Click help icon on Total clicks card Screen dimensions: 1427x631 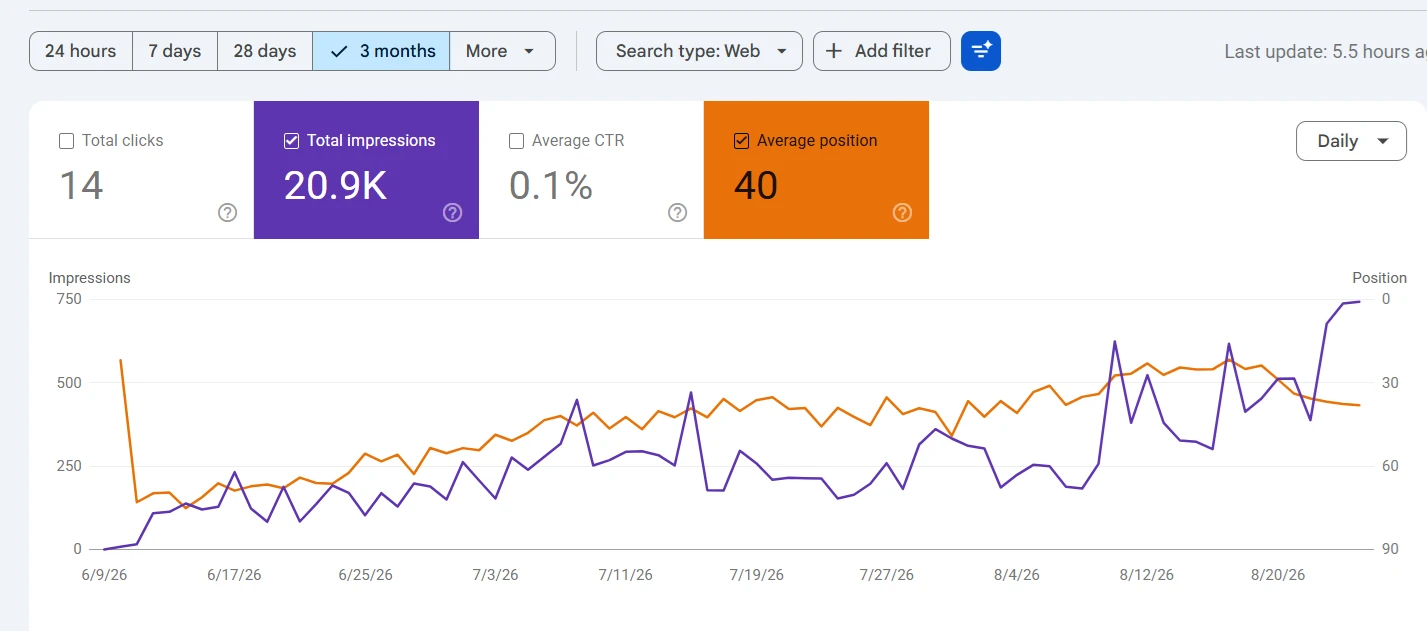[x=228, y=212]
